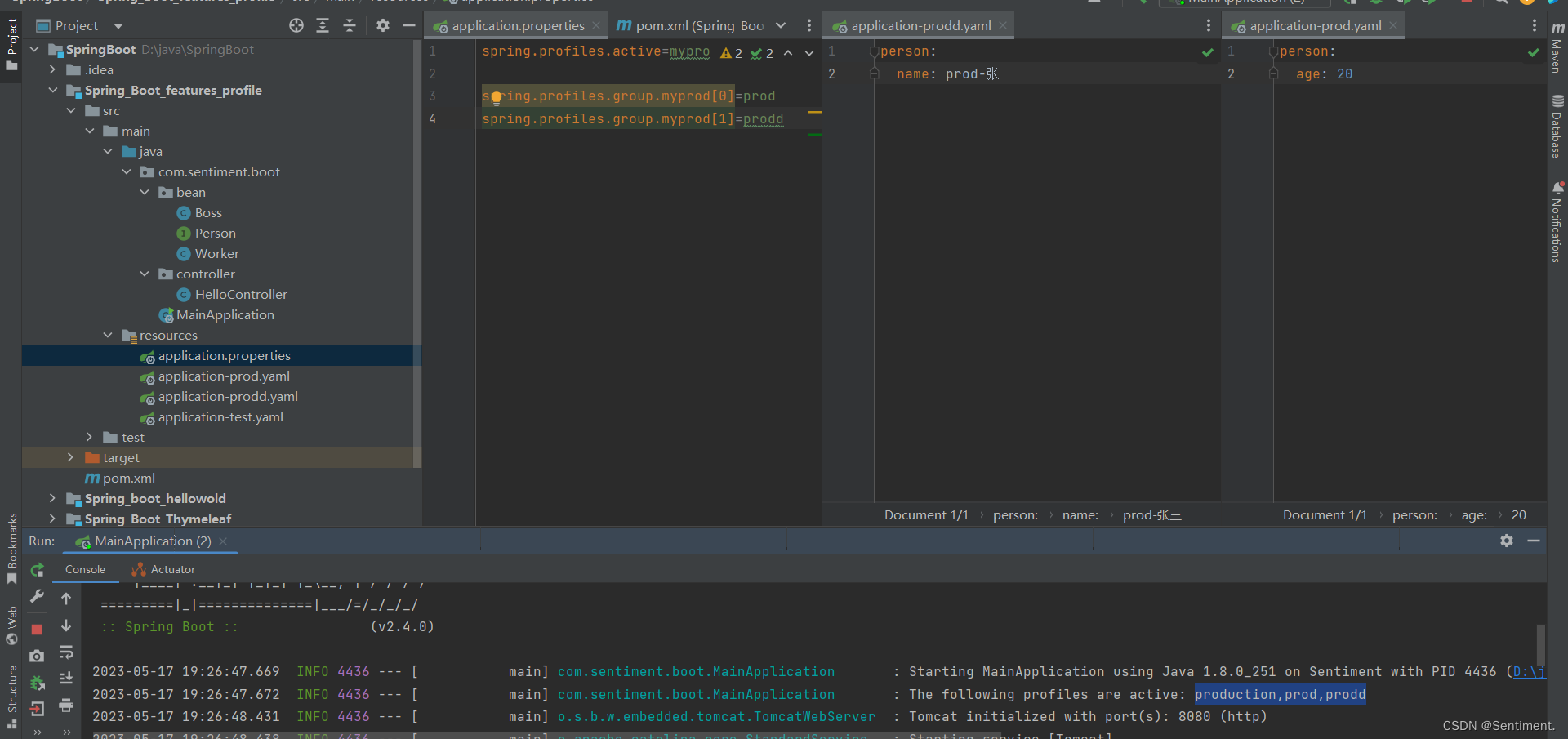Open Project view mode dropdown
1568x739 pixels.
118,26
